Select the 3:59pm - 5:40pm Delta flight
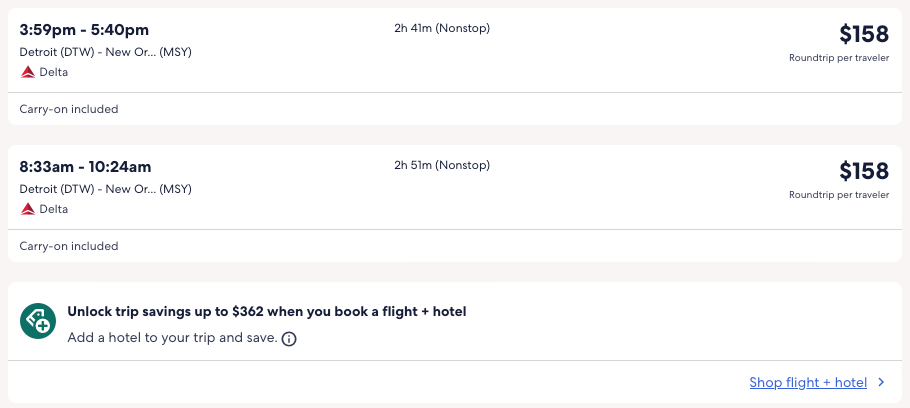Screen dimensions: 910x408 [85, 29]
